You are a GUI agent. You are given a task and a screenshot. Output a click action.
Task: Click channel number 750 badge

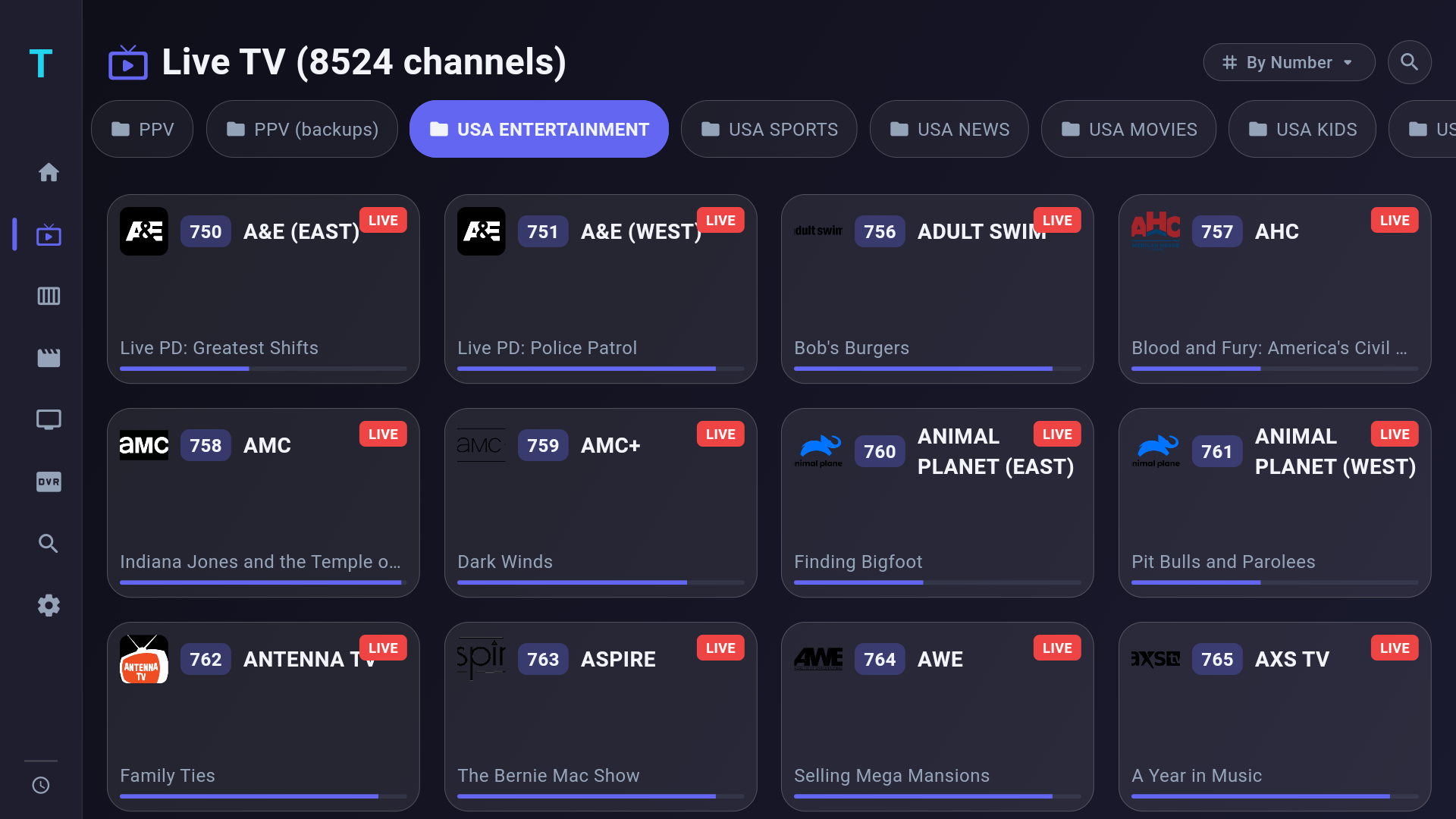tap(206, 231)
